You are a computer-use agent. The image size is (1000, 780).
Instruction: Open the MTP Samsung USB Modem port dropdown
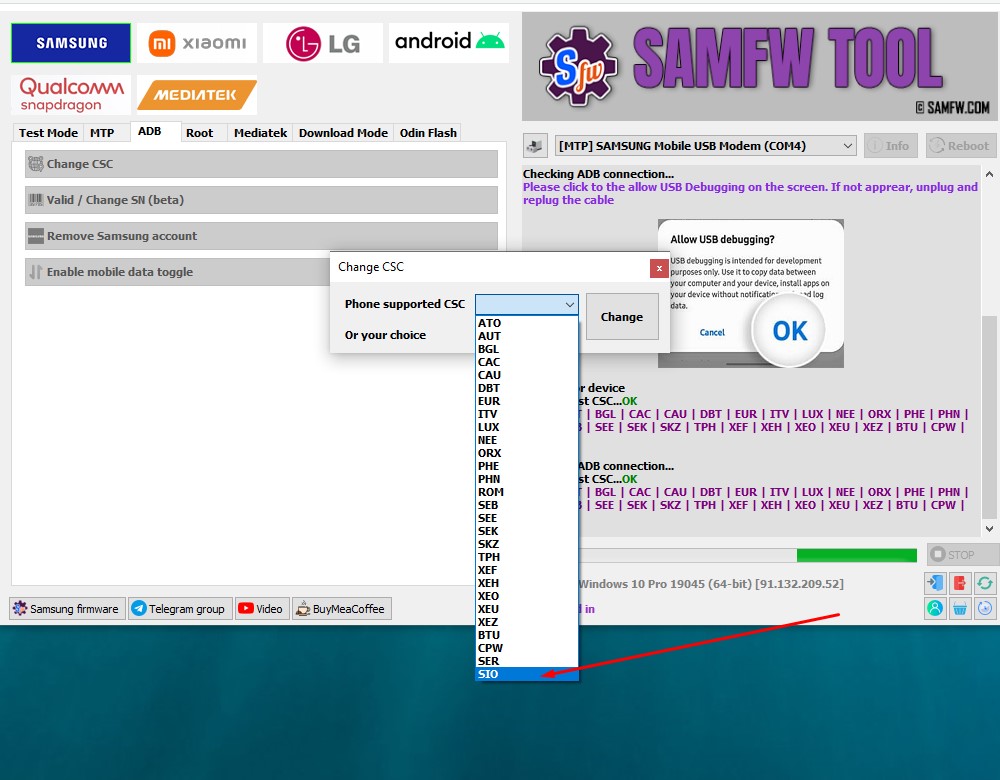click(x=705, y=146)
